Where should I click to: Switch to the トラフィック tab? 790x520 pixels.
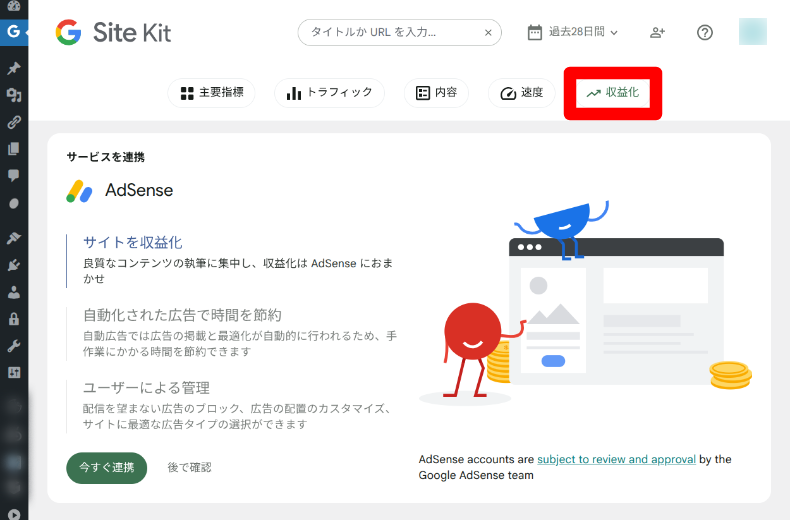pyautogui.click(x=330, y=93)
